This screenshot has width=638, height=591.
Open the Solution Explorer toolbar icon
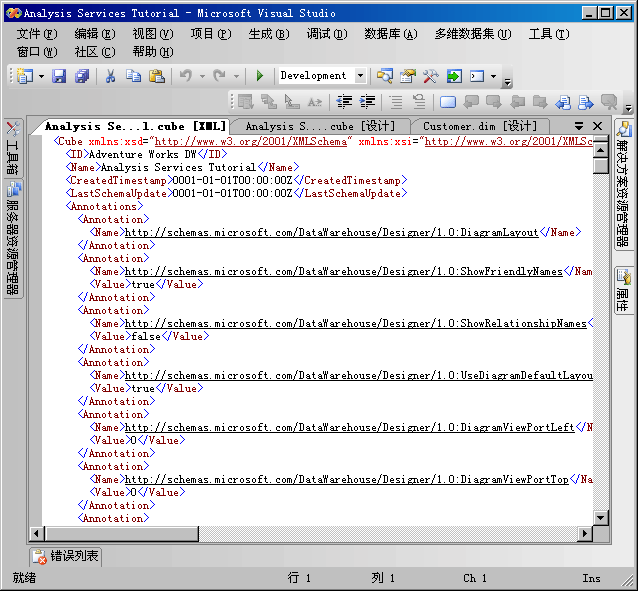click(385, 76)
